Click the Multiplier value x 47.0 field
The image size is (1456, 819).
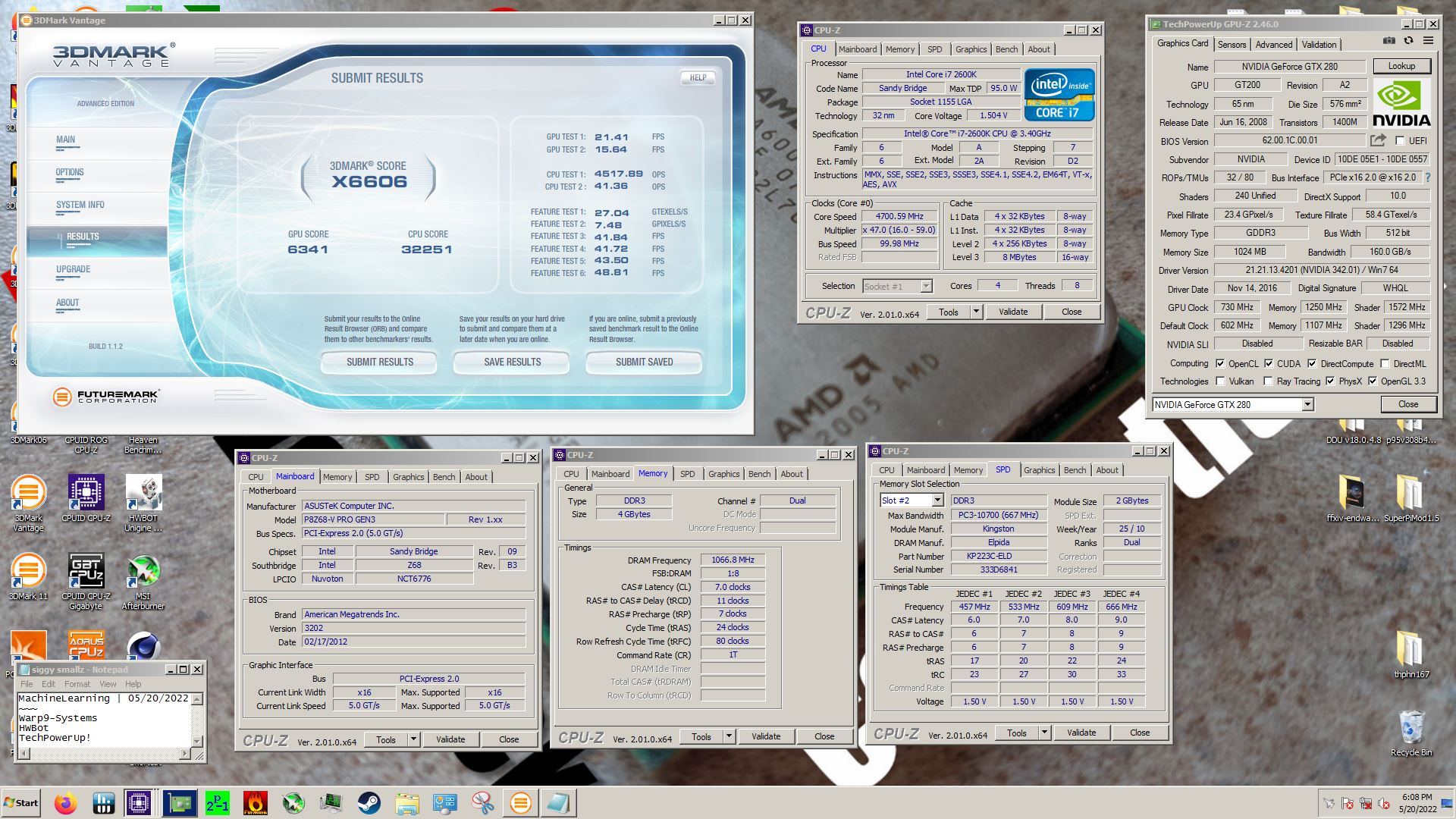[x=899, y=231]
